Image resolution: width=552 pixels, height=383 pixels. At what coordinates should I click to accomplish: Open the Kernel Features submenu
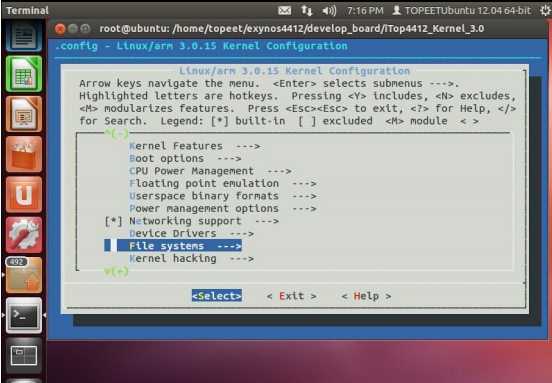click(195, 146)
